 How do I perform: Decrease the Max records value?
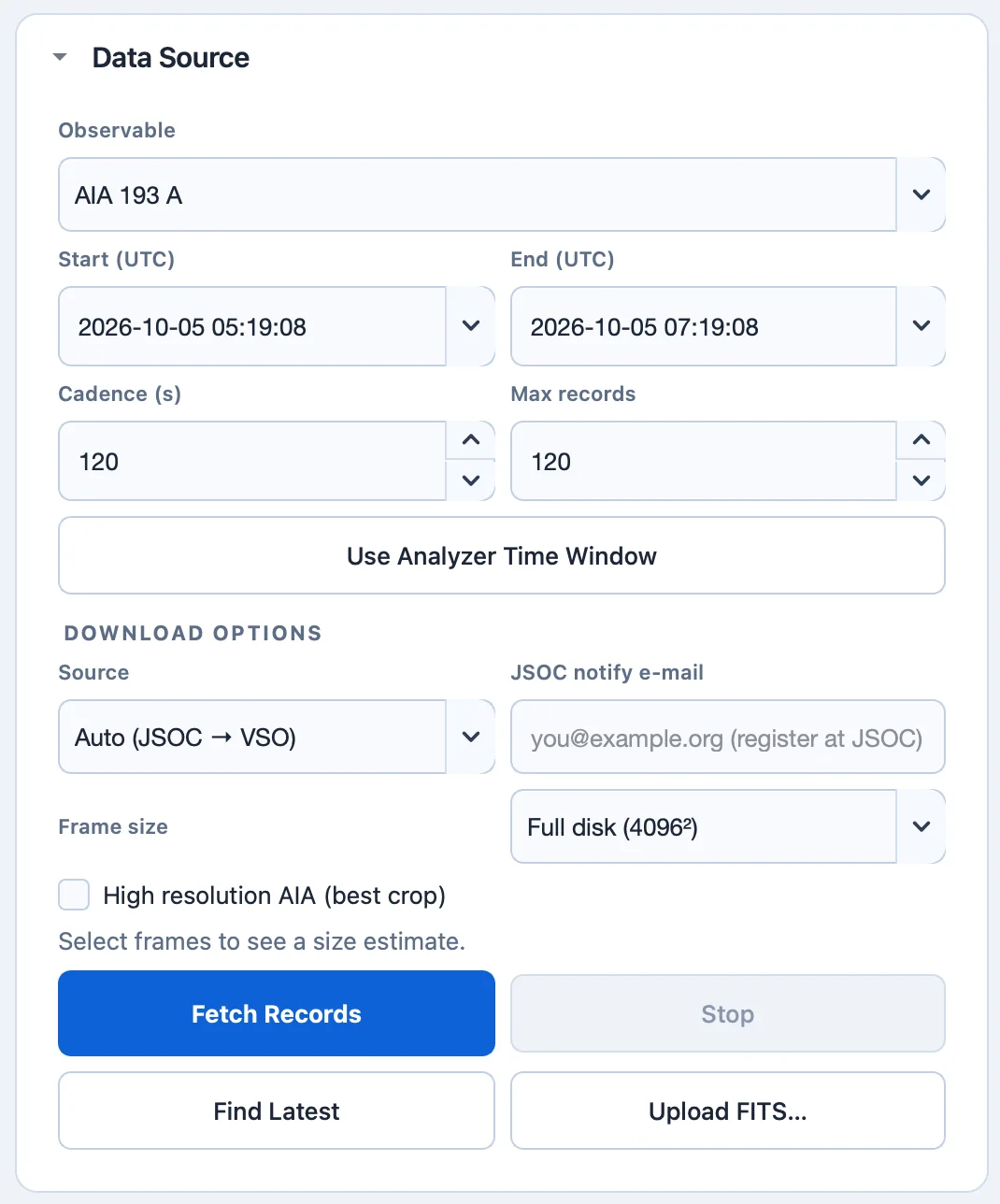pos(921,480)
